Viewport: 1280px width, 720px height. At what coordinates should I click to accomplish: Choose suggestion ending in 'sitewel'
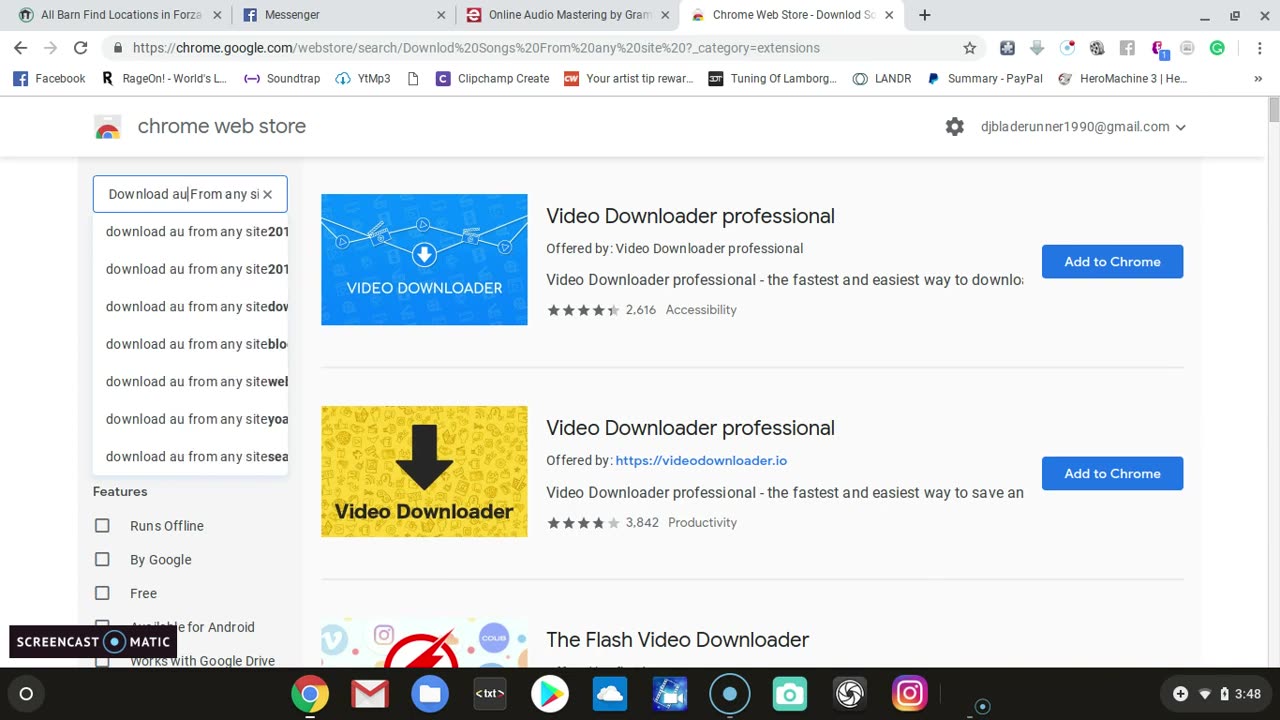pos(190,382)
